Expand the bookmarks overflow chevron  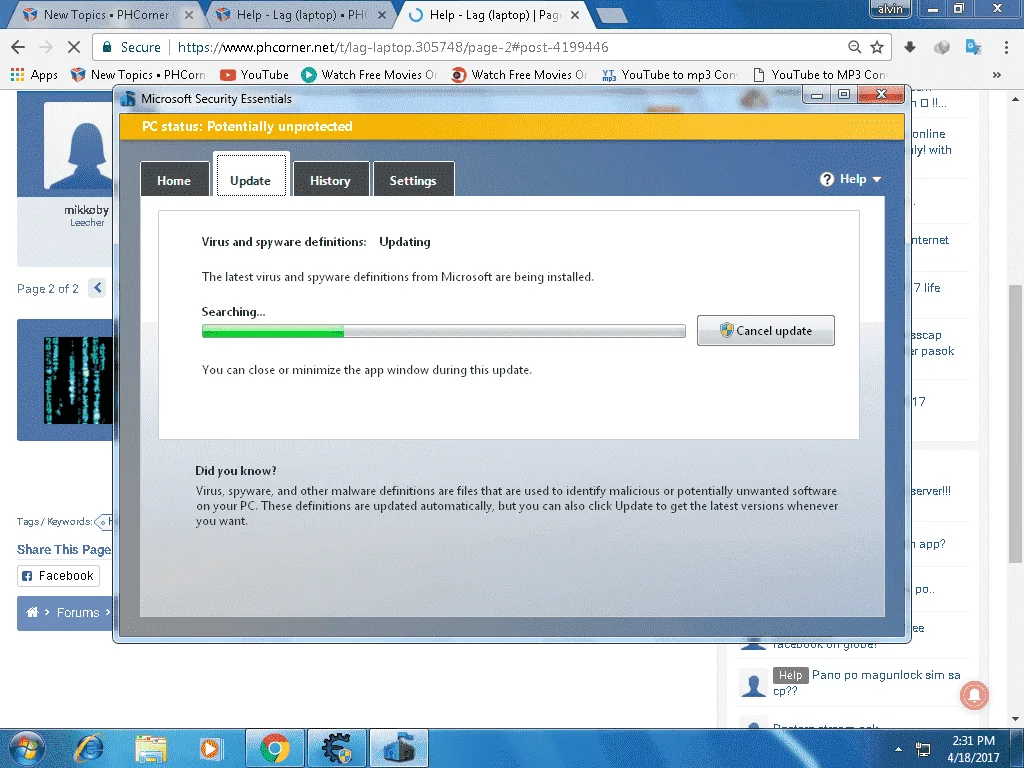(997, 74)
